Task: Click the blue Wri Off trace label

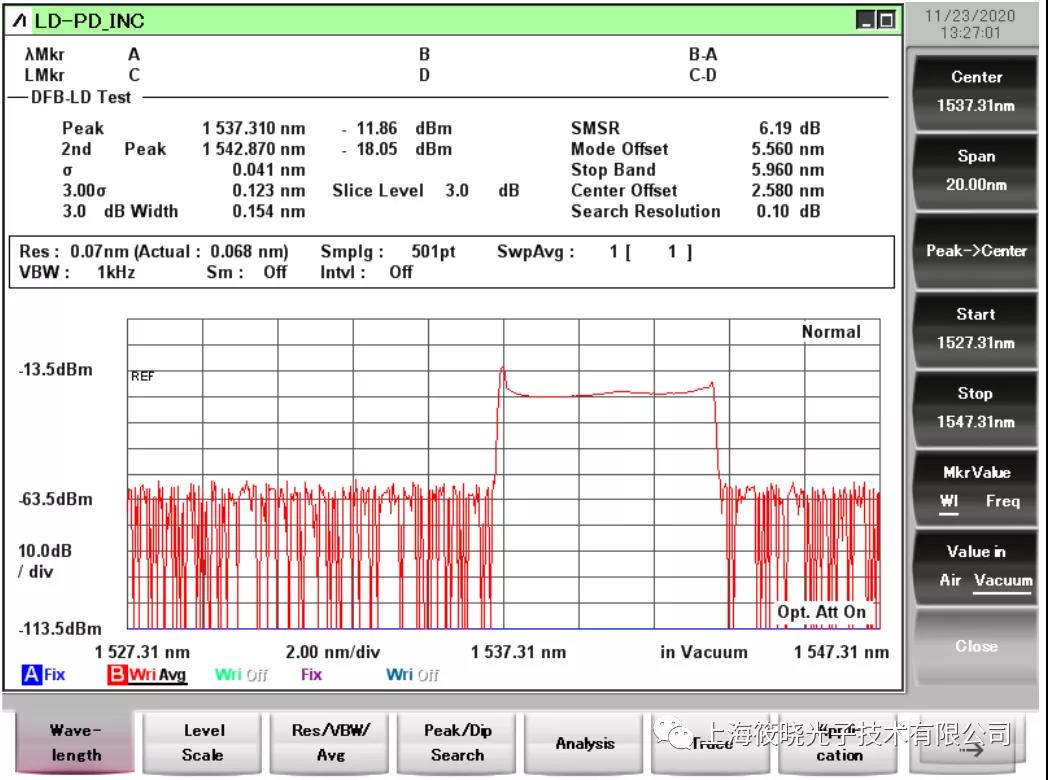Action: coord(412,675)
